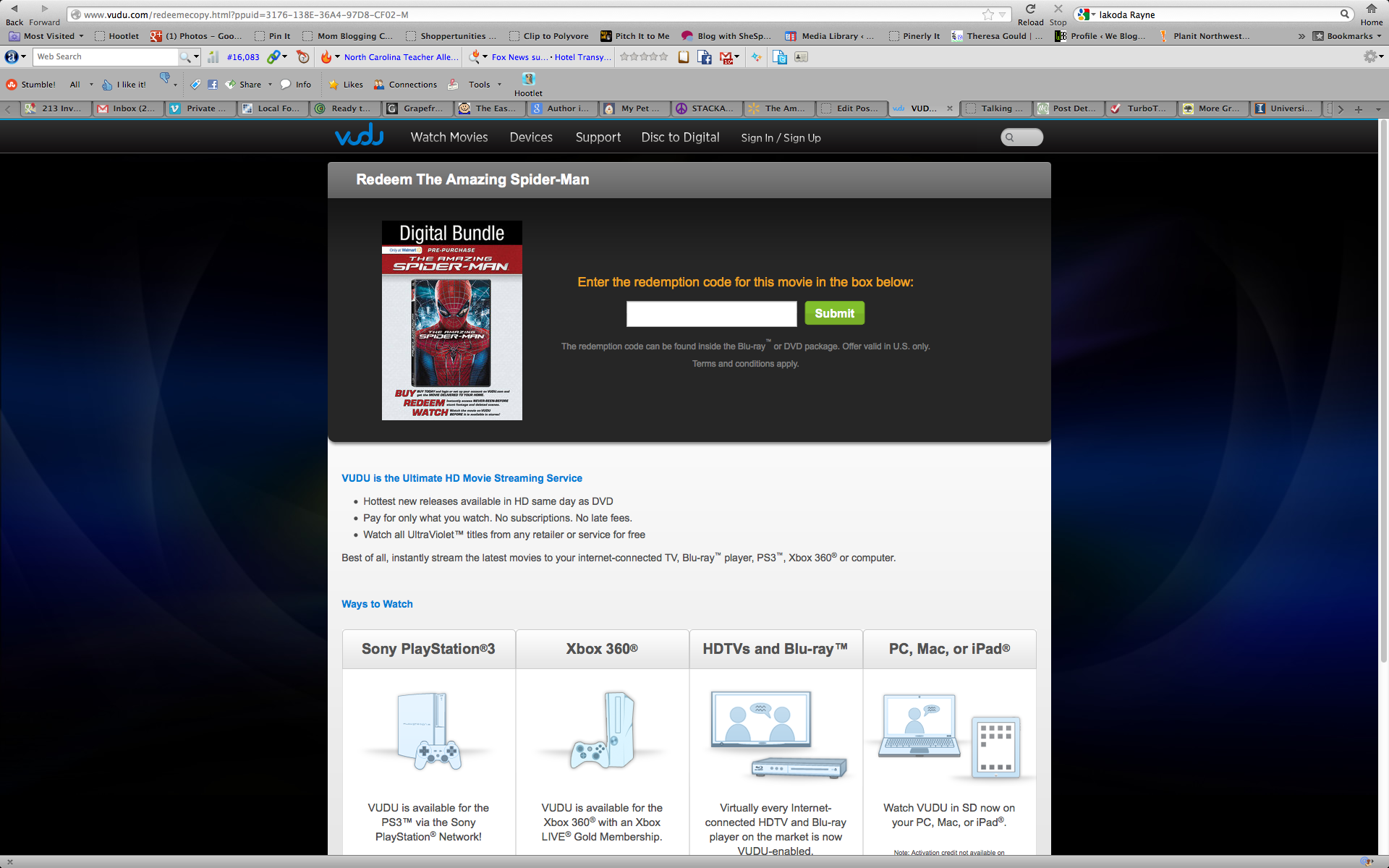
Task: Click the Facebook share page icon in top toolbar
Action: (x=705, y=57)
